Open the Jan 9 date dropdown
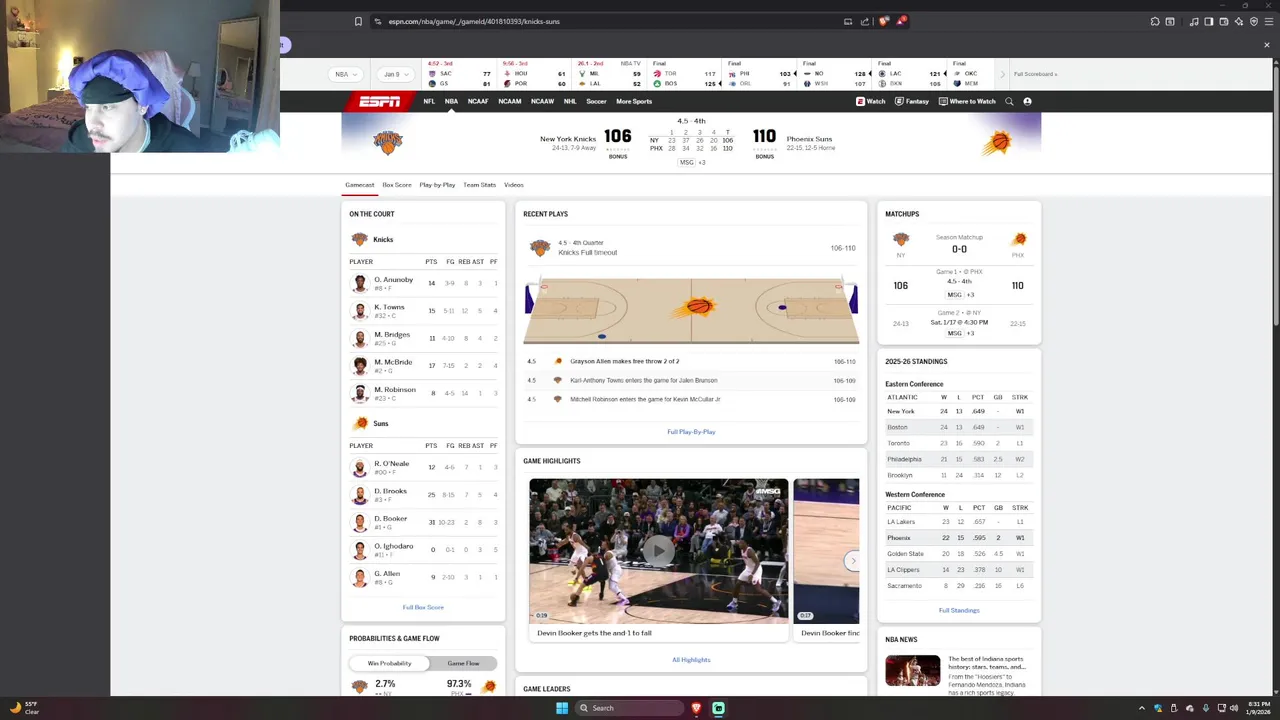This screenshot has width=1280, height=720. [394, 74]
